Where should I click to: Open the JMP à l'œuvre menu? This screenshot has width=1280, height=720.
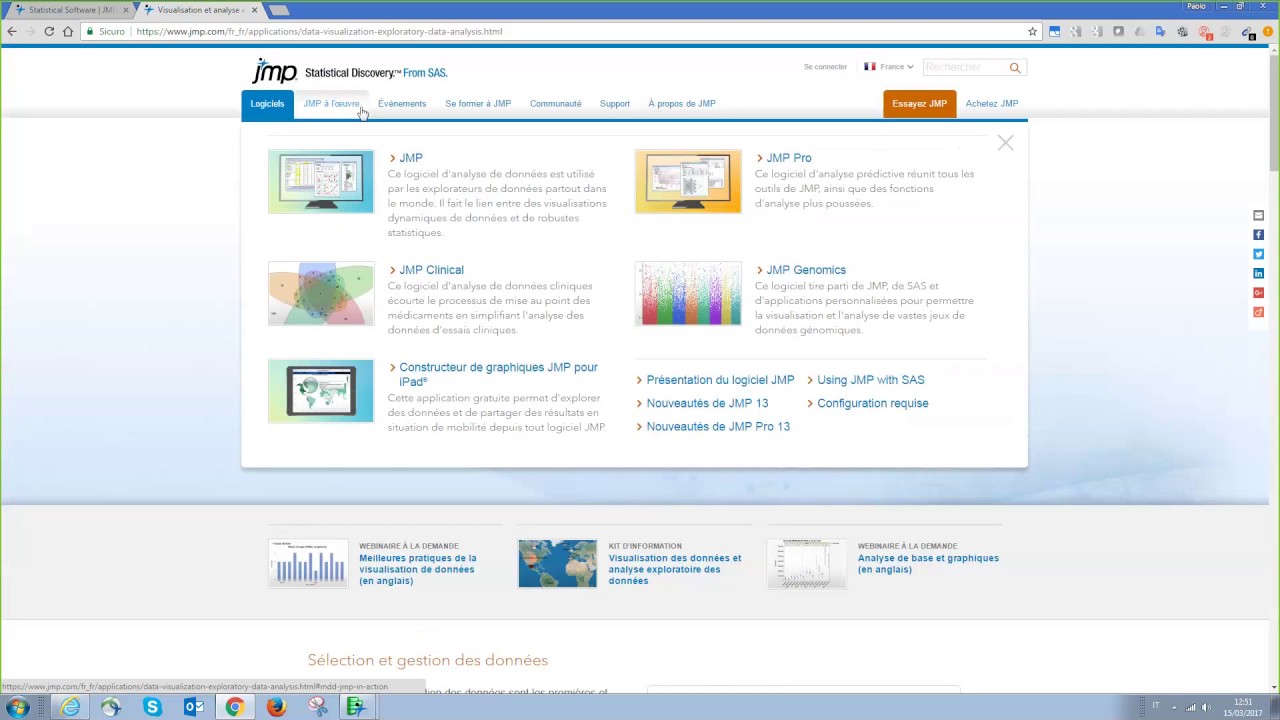click(x=331, y=104)
